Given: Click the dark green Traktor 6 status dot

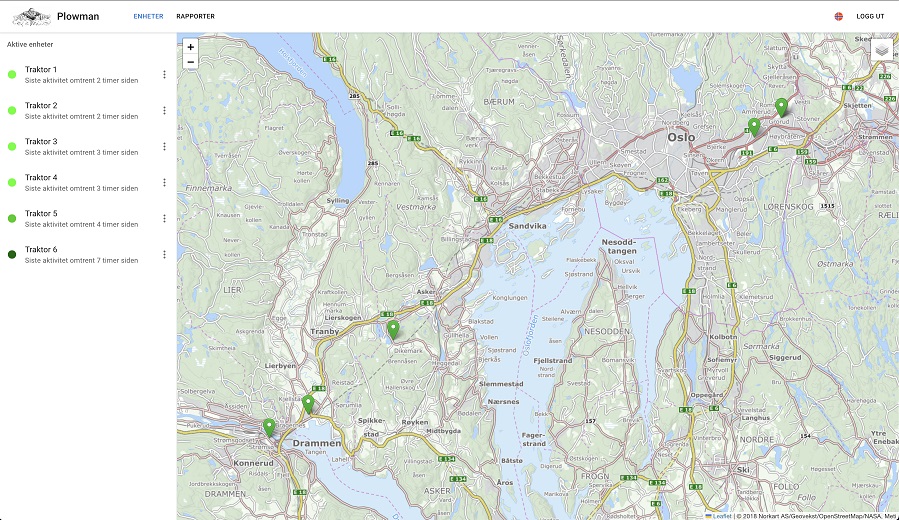Looking at the screenshot, I should tap(11, 255).
